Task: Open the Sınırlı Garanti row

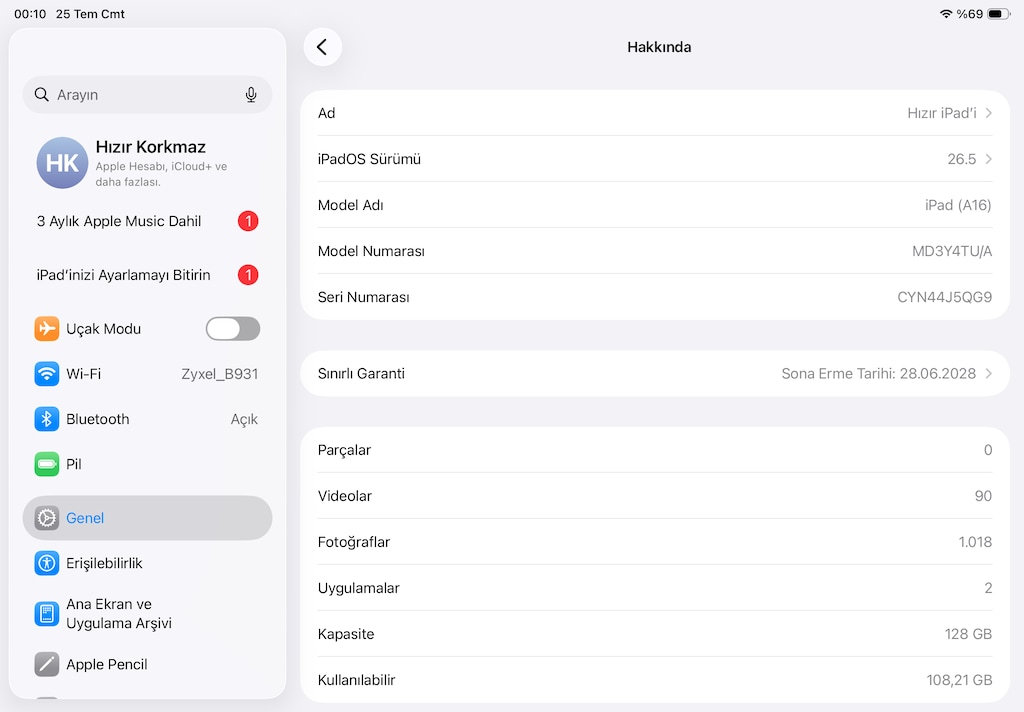Action: point(655,374)
